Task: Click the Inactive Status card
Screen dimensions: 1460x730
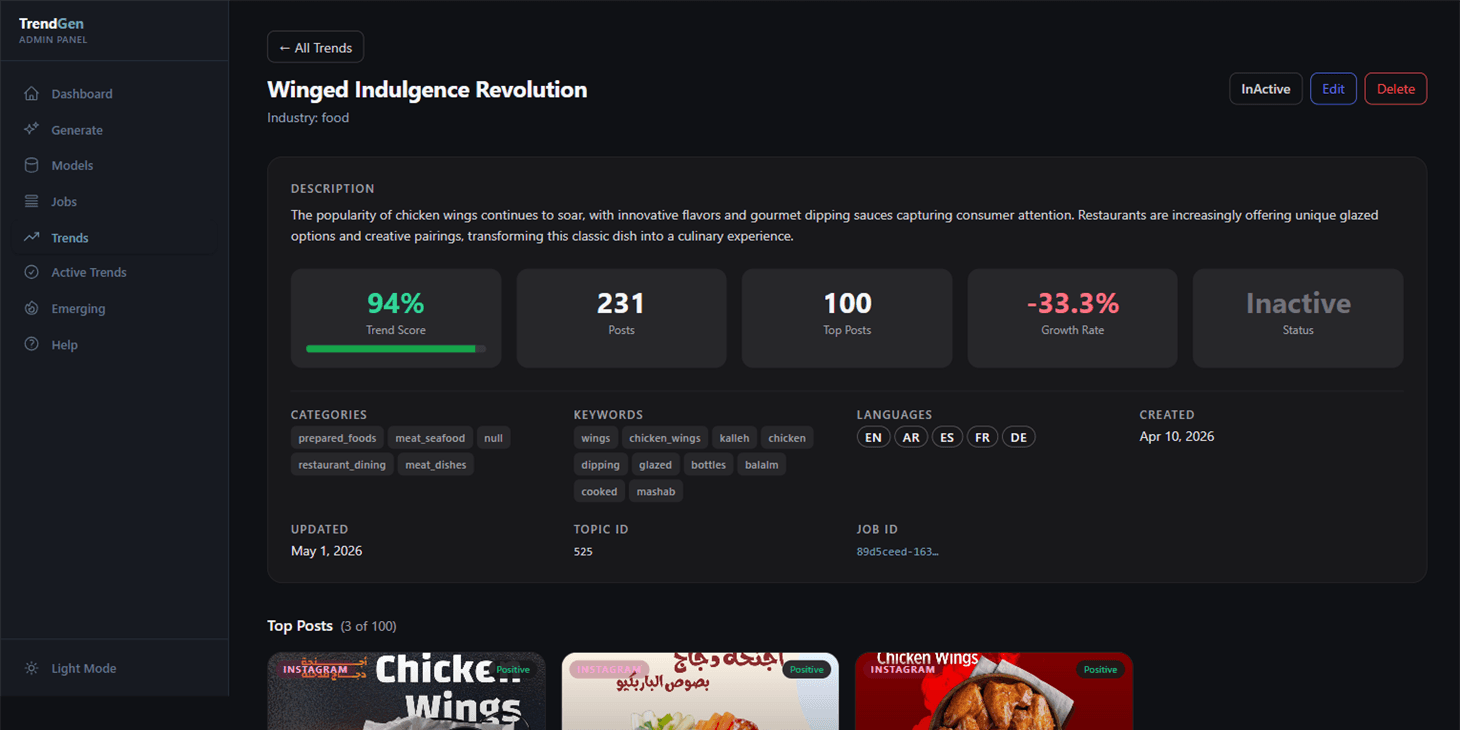Action: tap(1298, 318)
